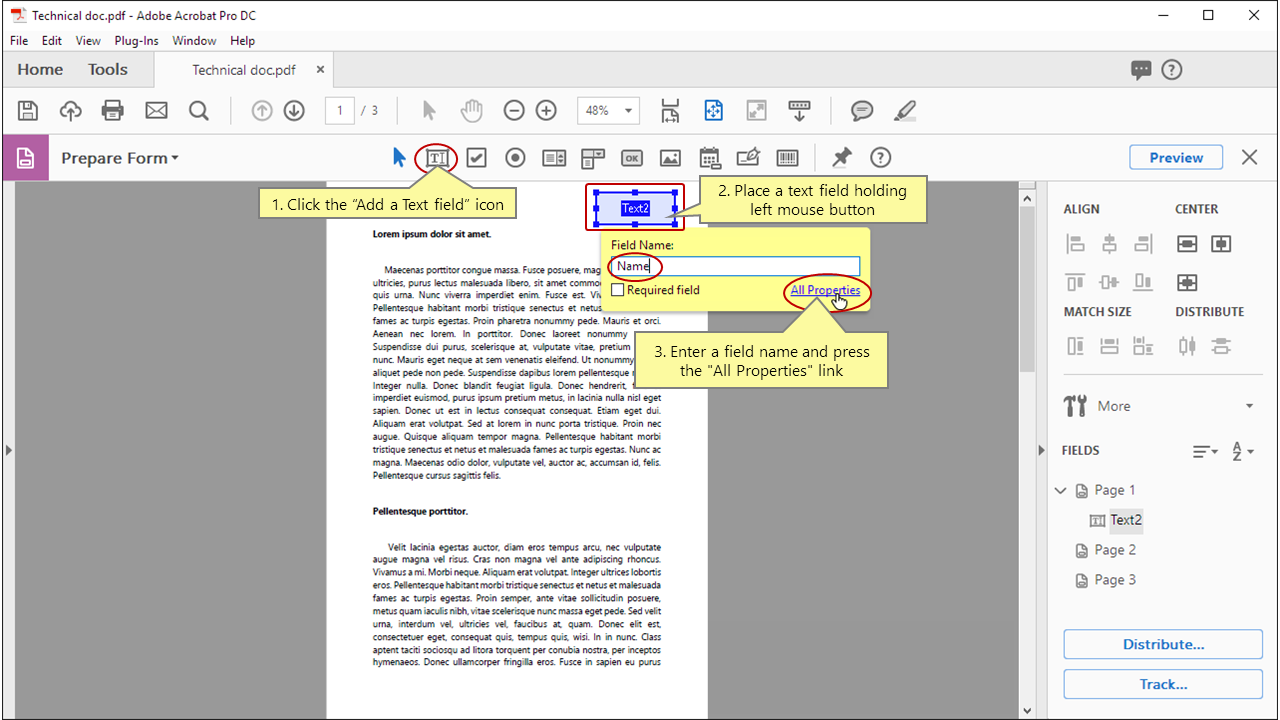This screenshot has height=720, width=1280.
Task: Collapse the Page 1 tree entry
Action: click(1062, 490)
